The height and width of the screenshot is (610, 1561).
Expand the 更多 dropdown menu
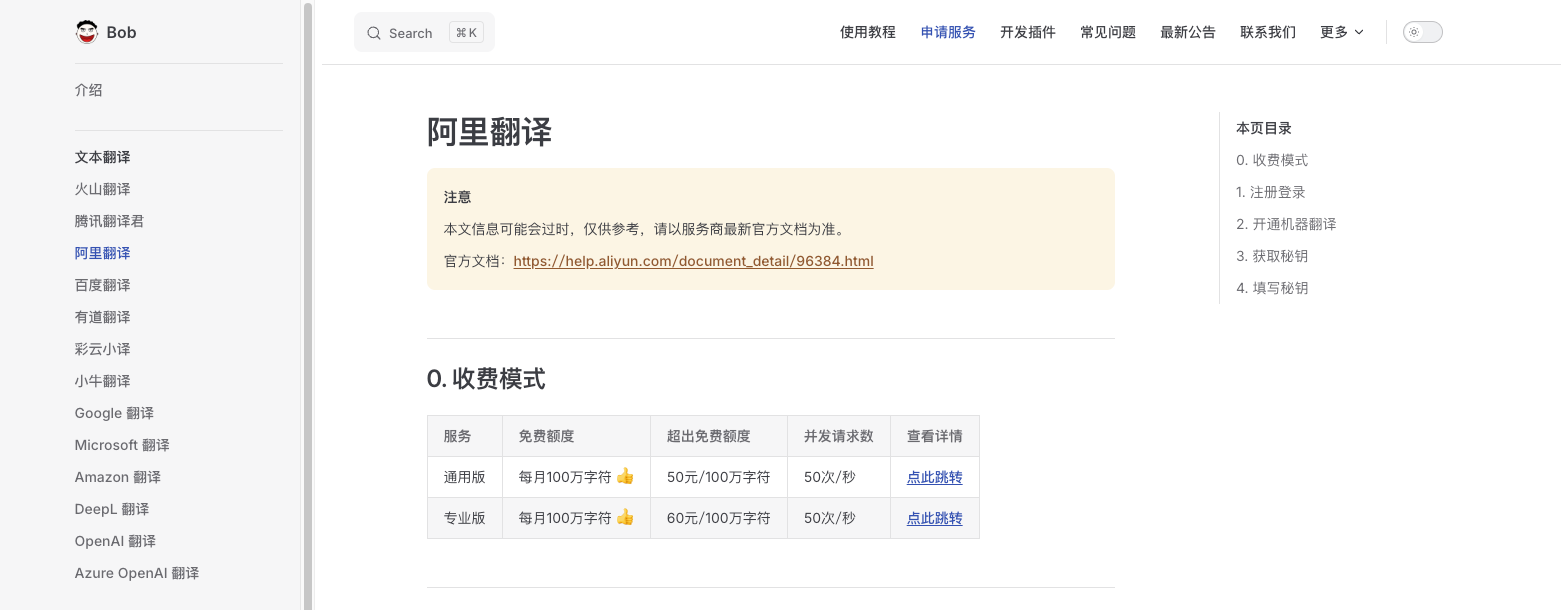(1342, 32)
